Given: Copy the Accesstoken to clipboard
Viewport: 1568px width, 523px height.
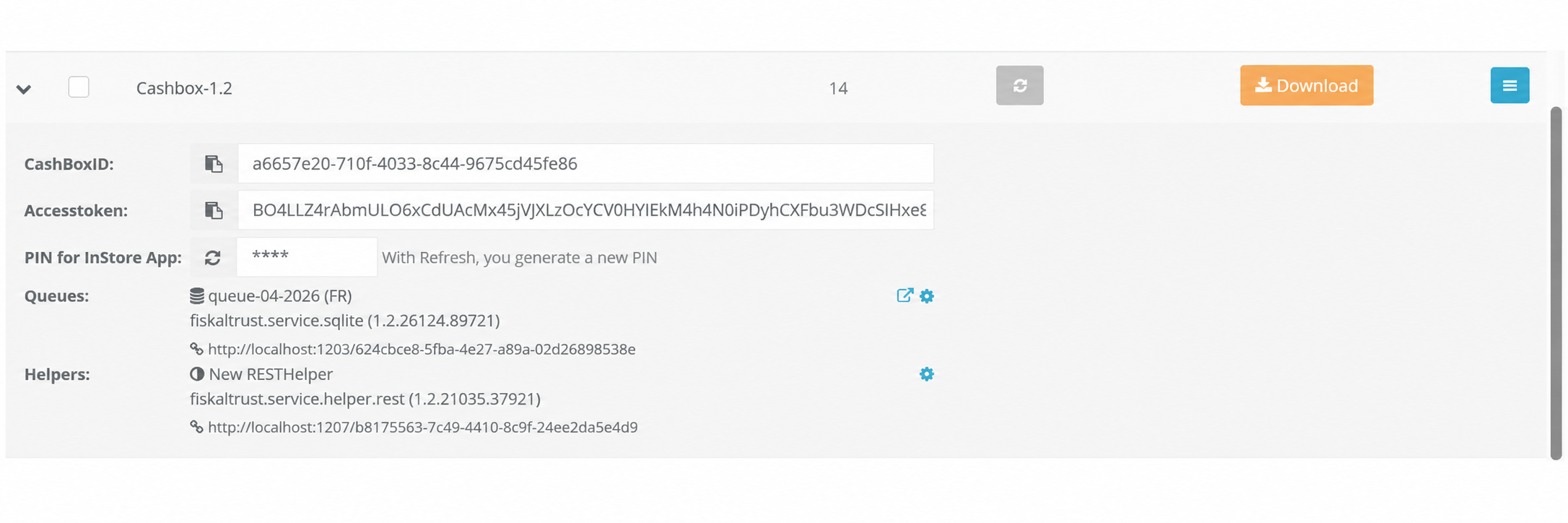Looking at the screenshot, I should click(x=214, y=210).
